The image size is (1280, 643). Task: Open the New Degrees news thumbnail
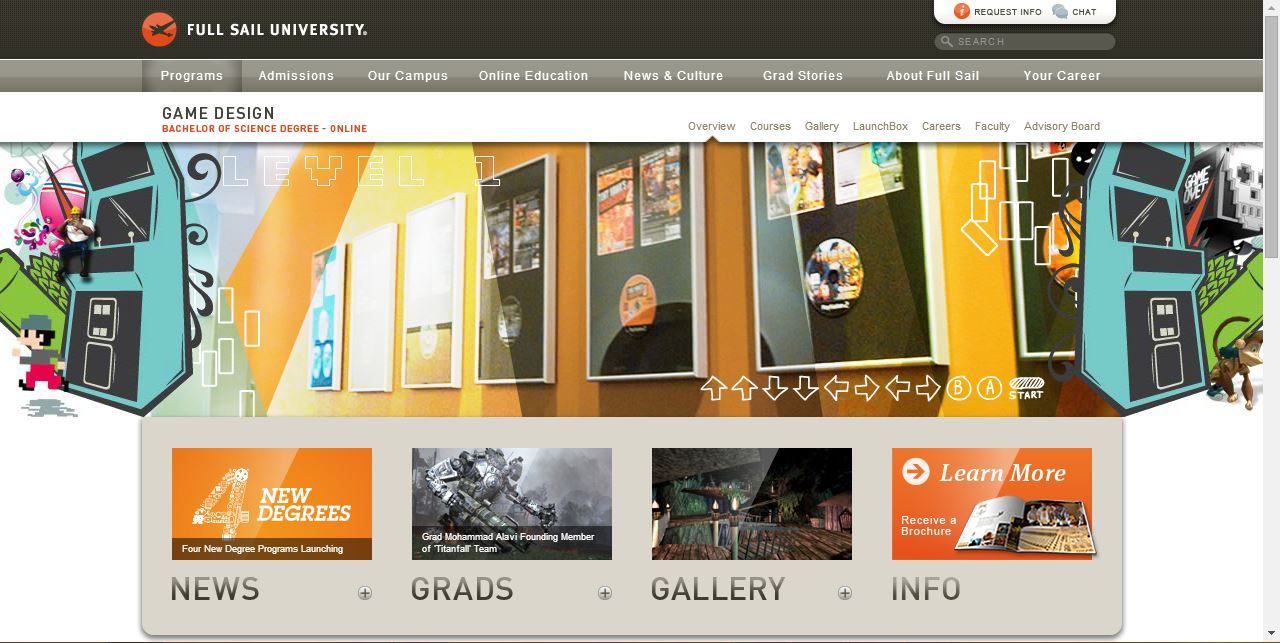[272, 504]
